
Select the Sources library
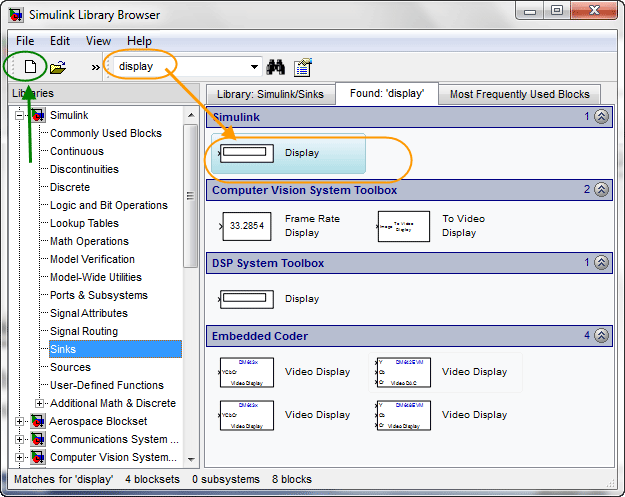(x=70, y=367)
